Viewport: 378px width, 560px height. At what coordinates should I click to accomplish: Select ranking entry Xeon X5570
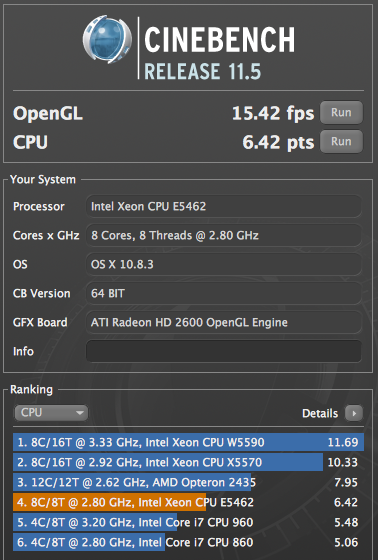[189, 462]
